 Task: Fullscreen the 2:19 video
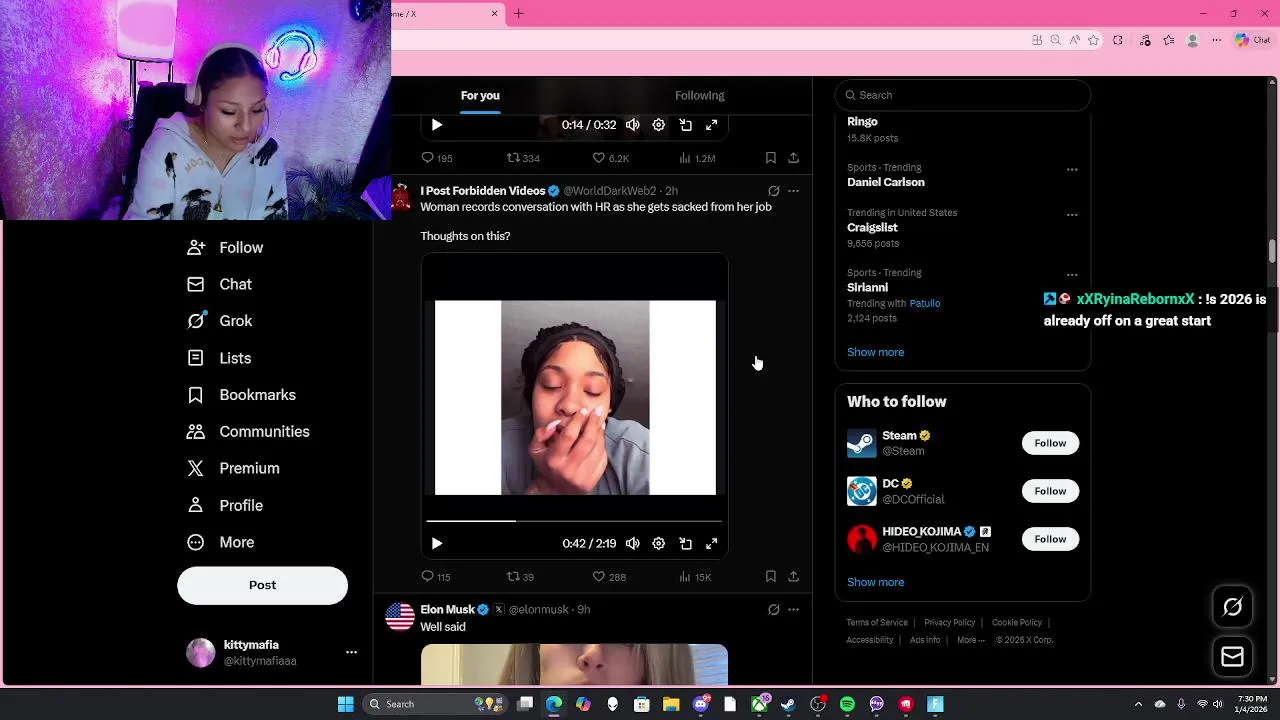(712, 543)
